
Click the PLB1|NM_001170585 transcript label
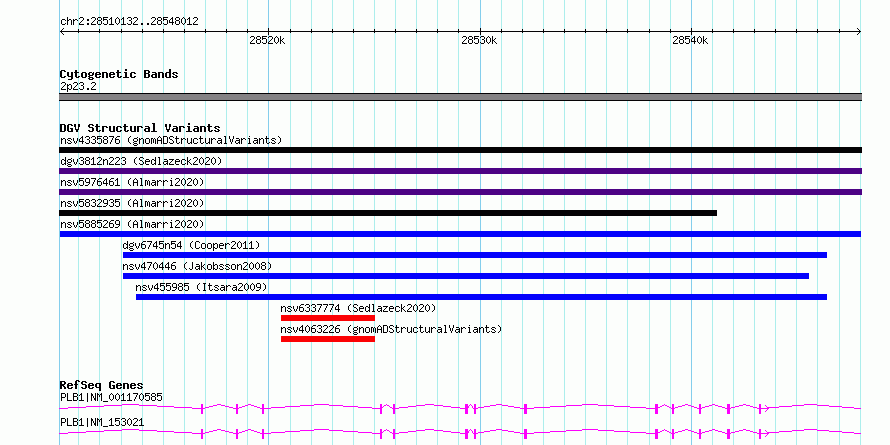pos(111,397)
